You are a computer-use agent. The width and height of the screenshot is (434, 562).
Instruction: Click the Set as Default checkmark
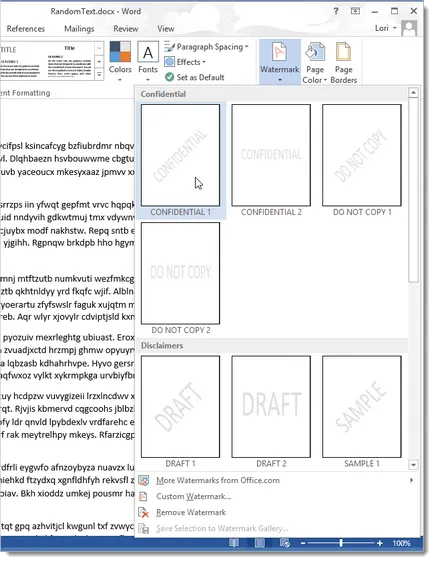point(170,77)
